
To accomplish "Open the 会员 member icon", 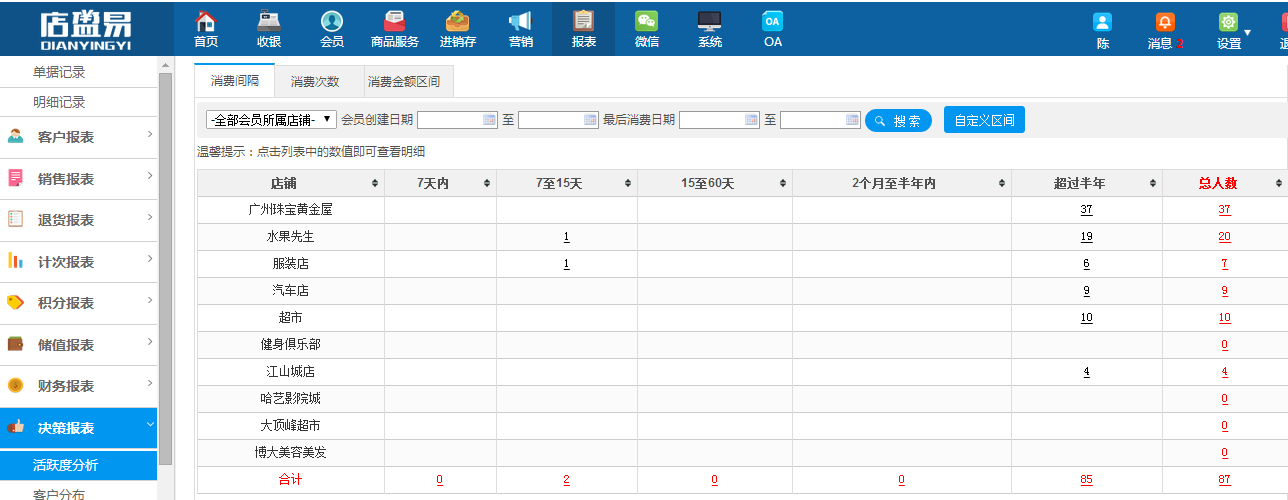I will pos(332,21).
